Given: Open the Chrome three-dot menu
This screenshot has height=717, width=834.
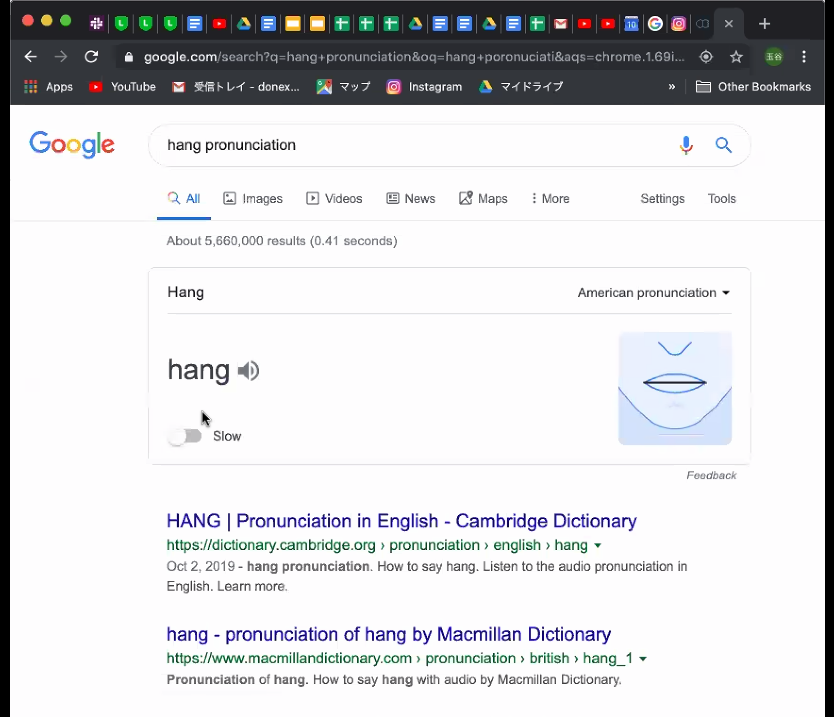Looking at the screenshot, I should (x=804, y=57).
